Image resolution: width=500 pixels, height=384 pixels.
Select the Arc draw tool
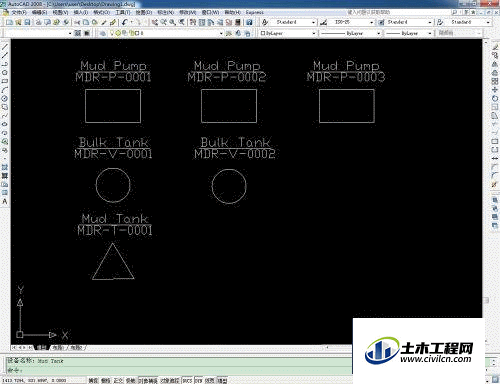[x=5, y=89]
